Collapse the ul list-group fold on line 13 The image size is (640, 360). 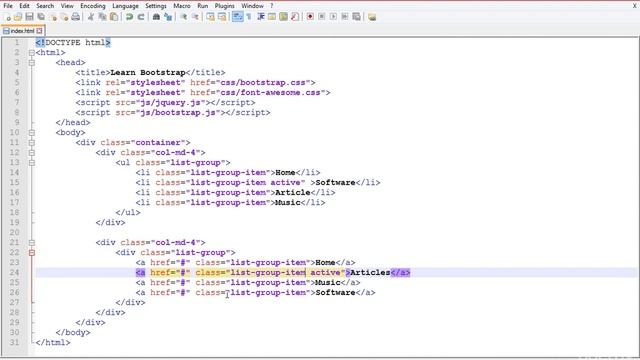32,163
